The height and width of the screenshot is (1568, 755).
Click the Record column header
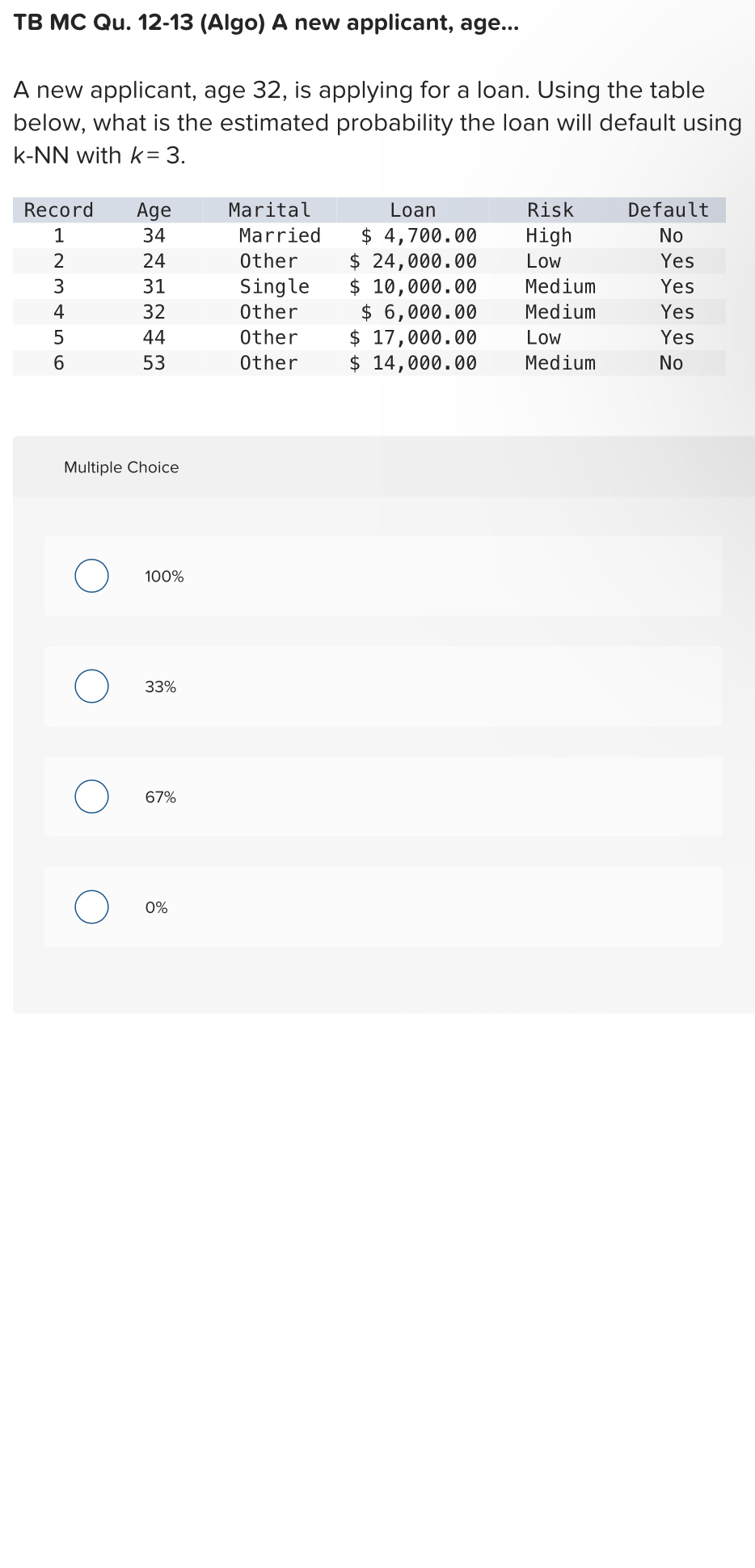[x=58, y=210]
